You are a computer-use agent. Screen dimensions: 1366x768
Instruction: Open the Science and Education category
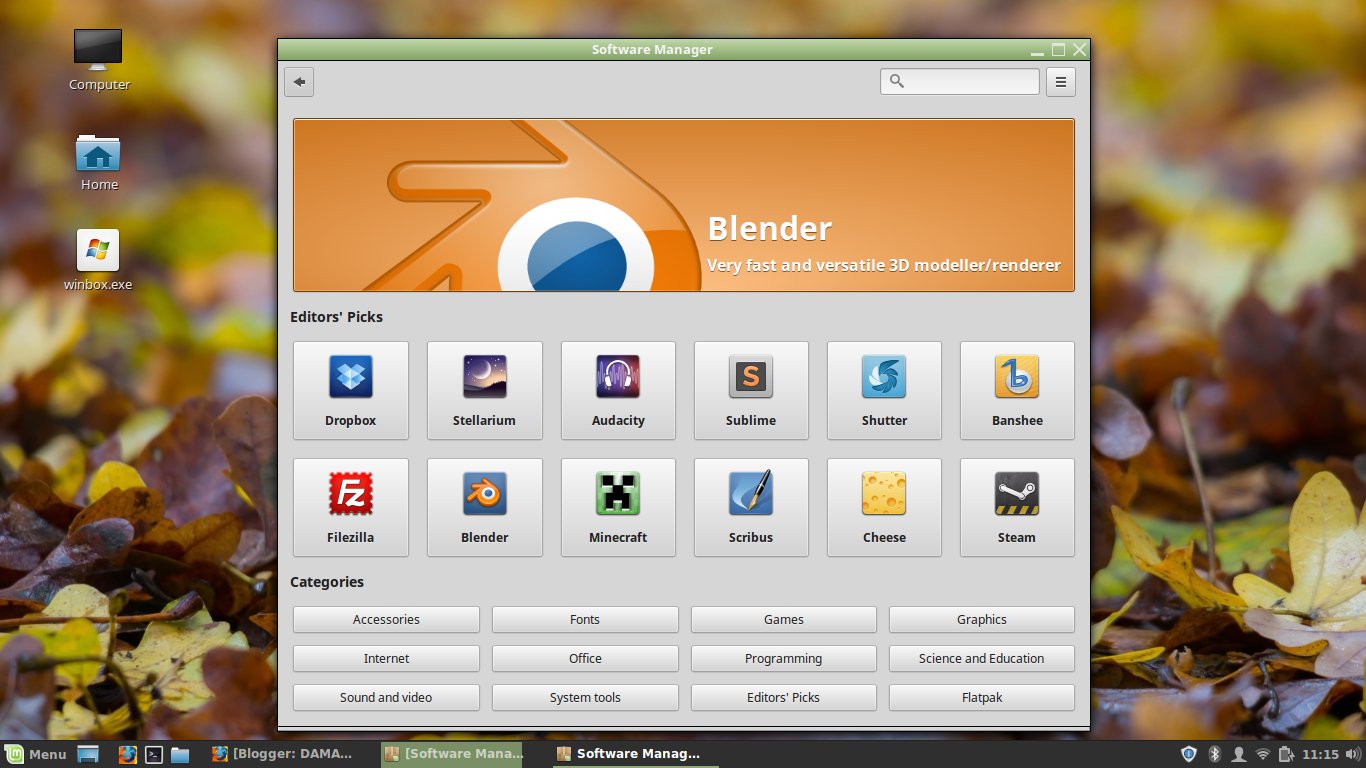pyautogui.click(x=981, y=658)
